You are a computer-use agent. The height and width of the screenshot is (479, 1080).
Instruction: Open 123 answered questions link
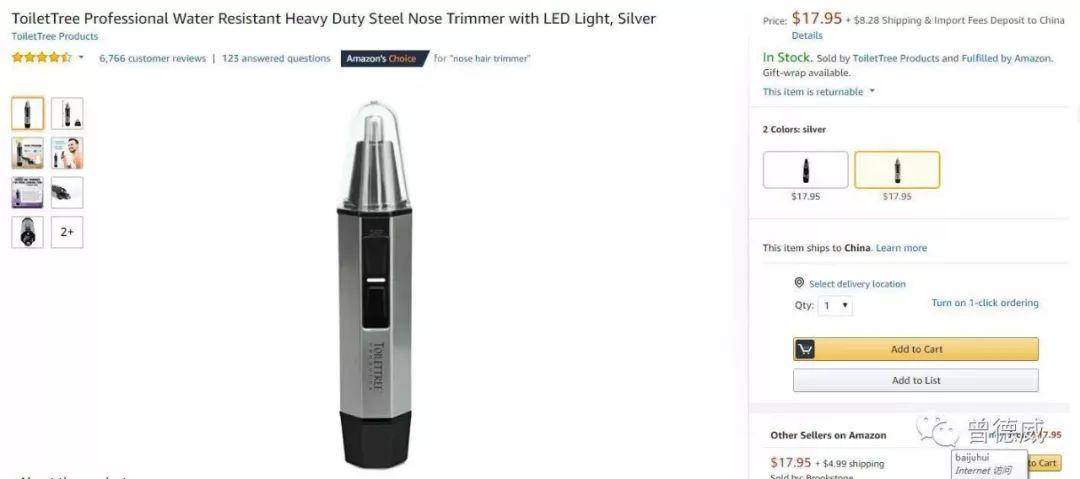point(276,59)
